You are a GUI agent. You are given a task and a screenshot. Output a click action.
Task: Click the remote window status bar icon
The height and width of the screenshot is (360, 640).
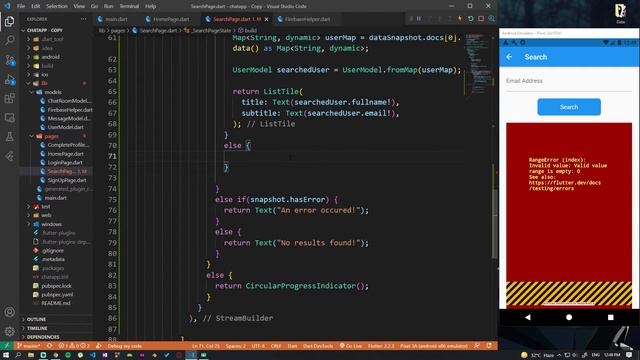click(6, 346)
